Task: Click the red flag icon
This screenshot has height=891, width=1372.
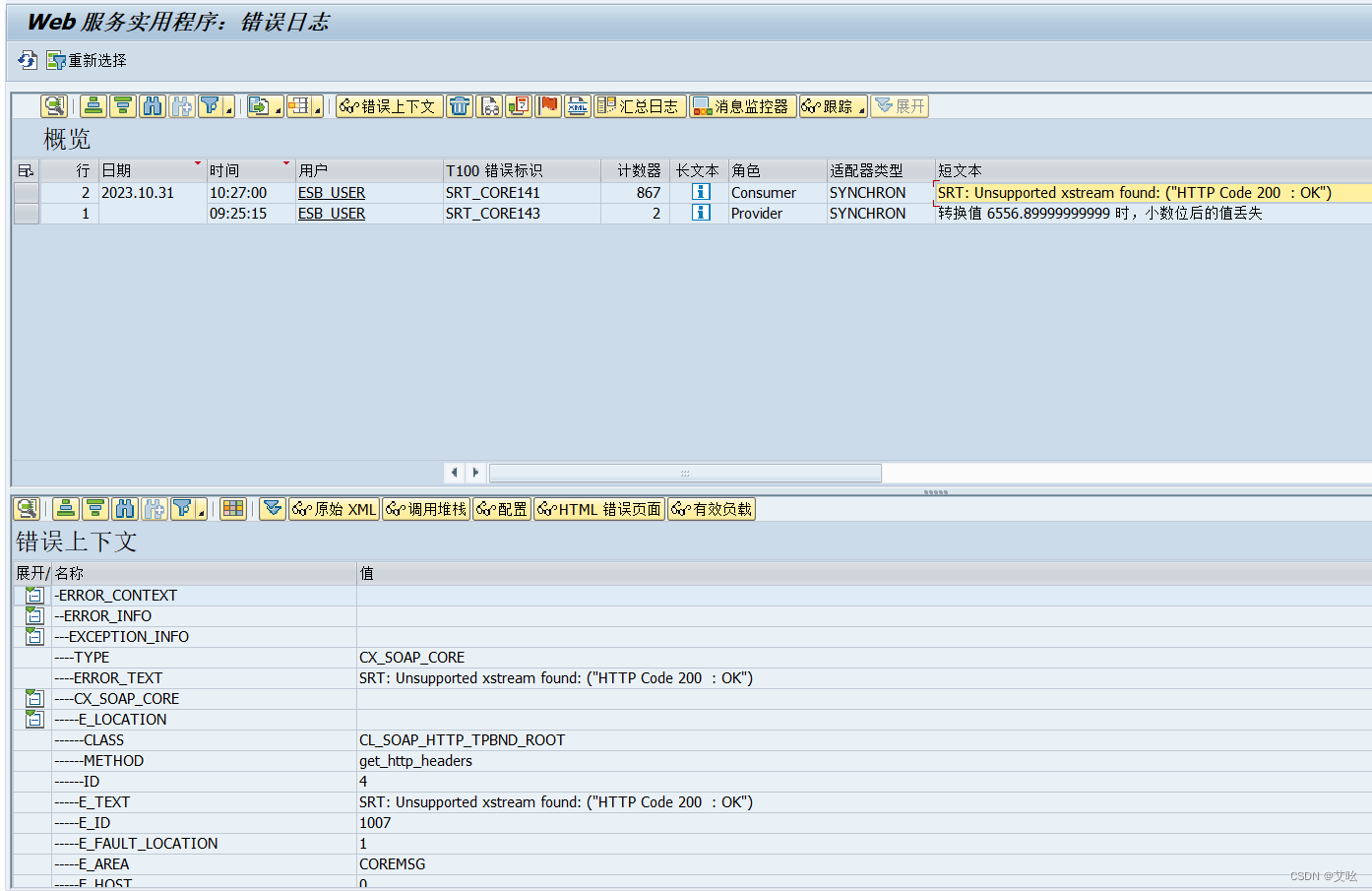Action: point(548,106)
